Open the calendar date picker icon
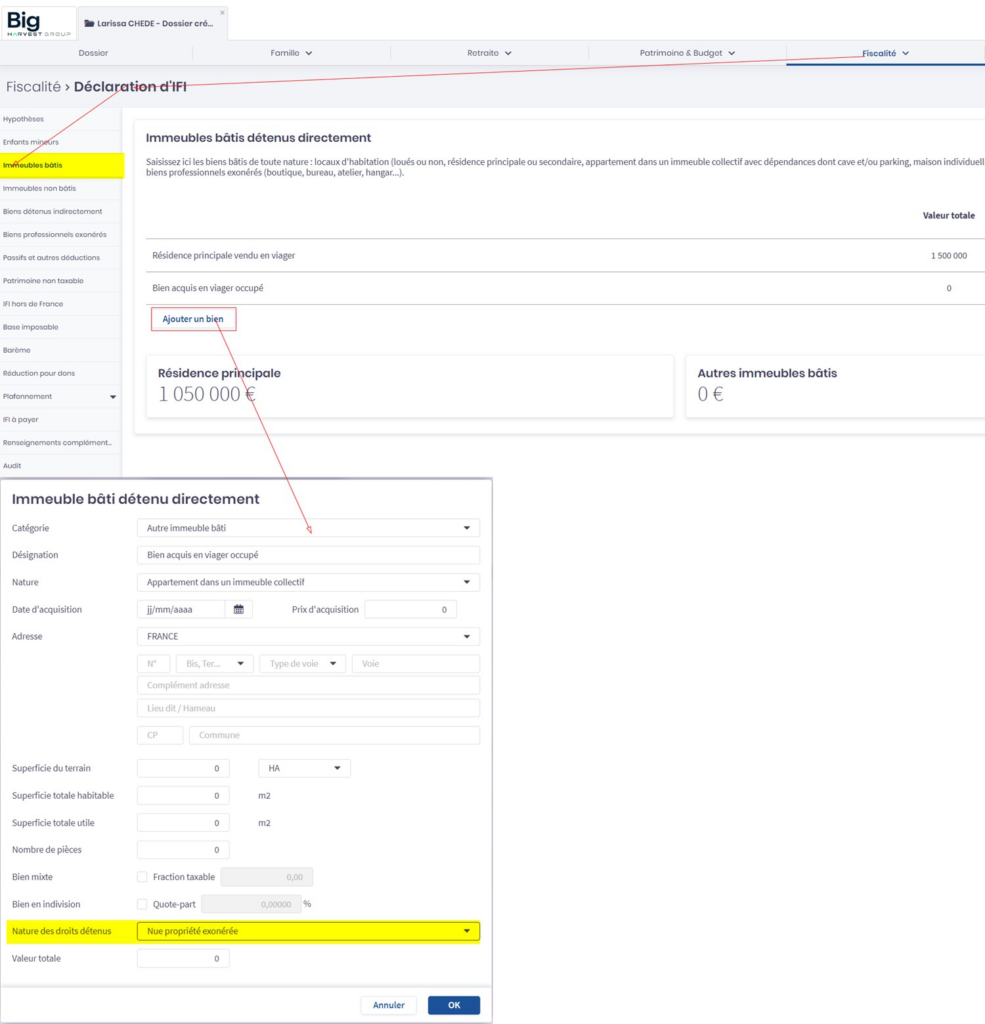985x1024 pixels. (239, 609)
